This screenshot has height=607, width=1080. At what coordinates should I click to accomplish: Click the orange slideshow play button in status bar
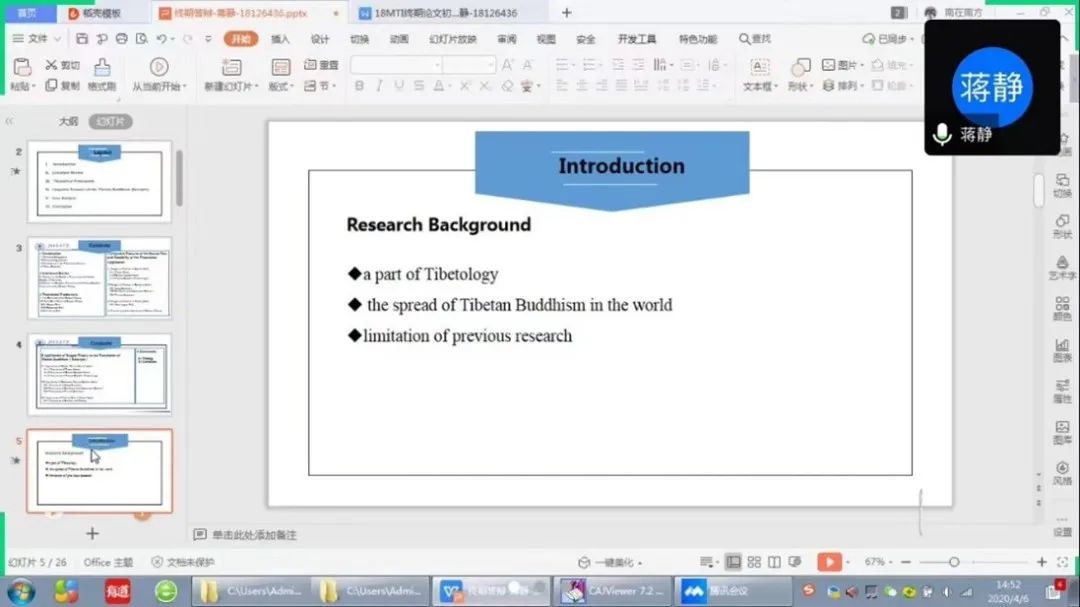(828, 562)
